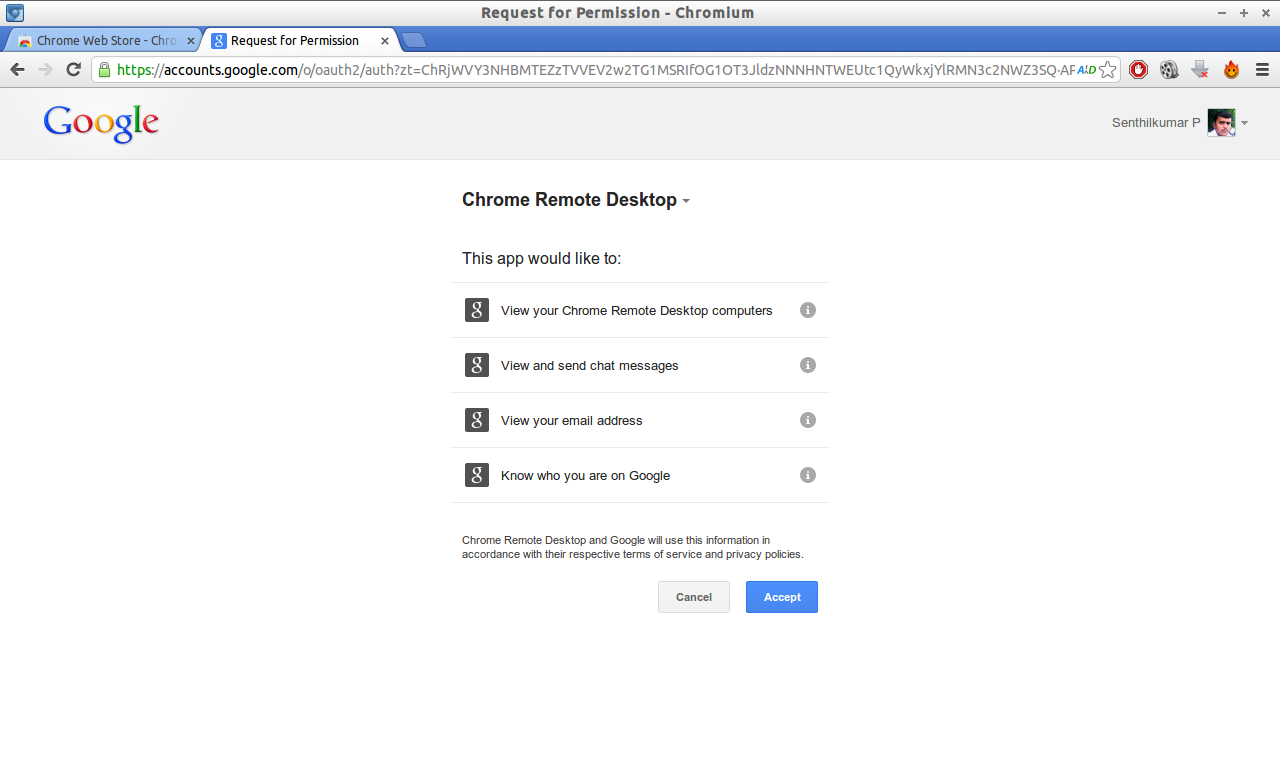Expand the account dropdown arrow near avatar

coord(1244,124)
